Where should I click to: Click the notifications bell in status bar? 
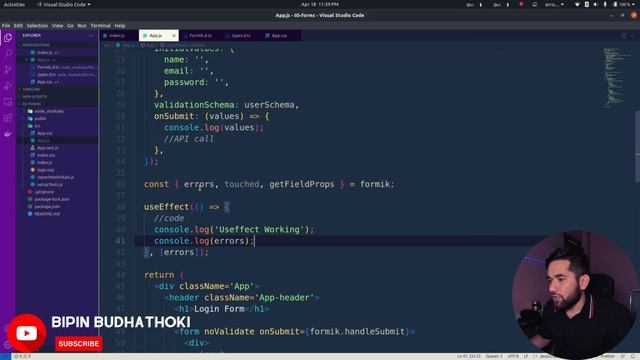click(x=633, y=356)
